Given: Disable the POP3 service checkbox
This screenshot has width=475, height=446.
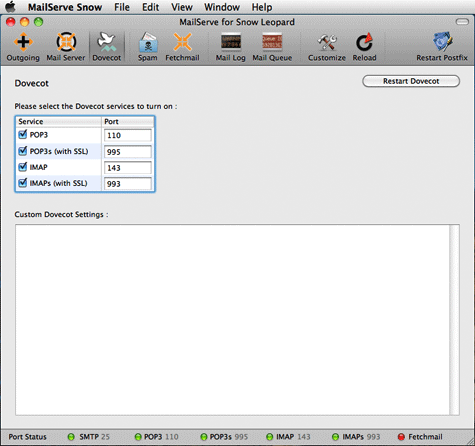Looking at the screenshot, I should 23,134.
